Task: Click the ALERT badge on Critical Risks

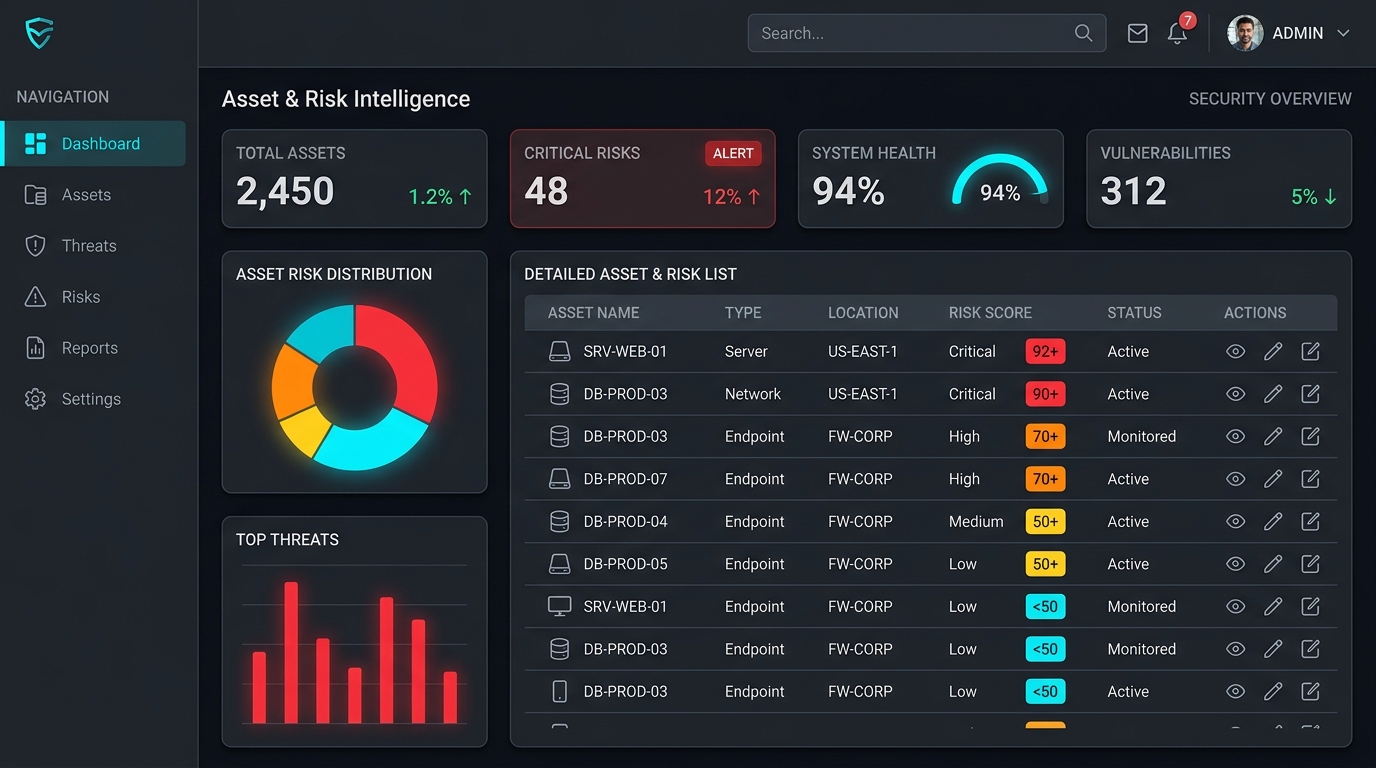Action: click(x=733, y=153)
